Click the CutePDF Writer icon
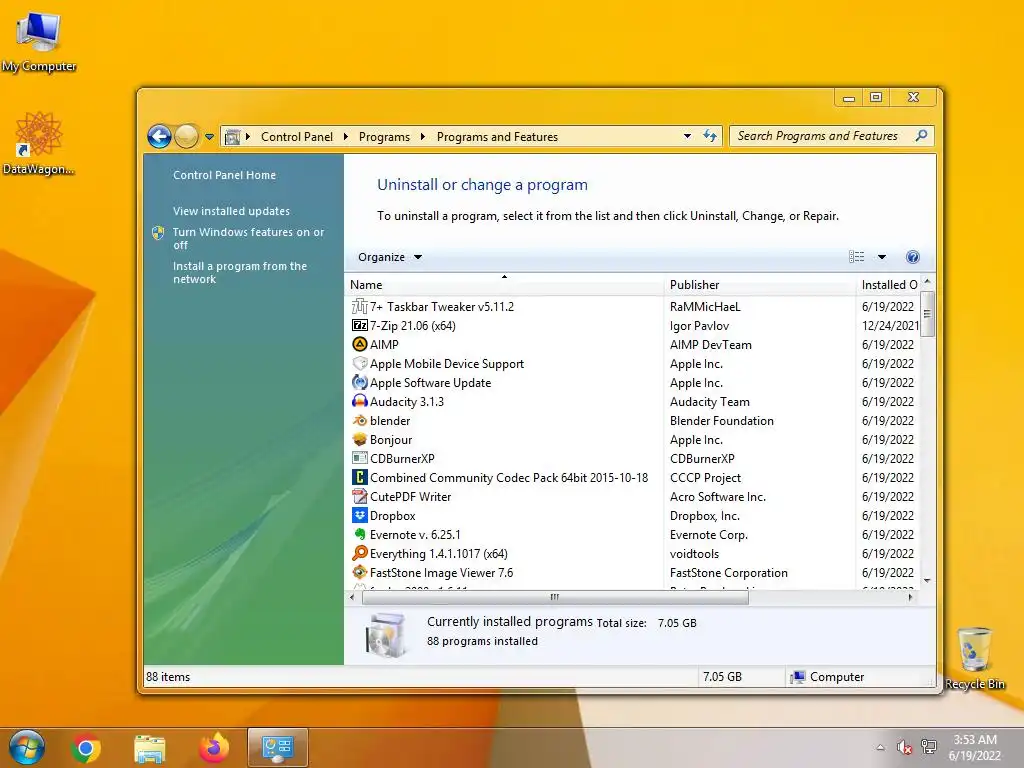 coord(360,496)
